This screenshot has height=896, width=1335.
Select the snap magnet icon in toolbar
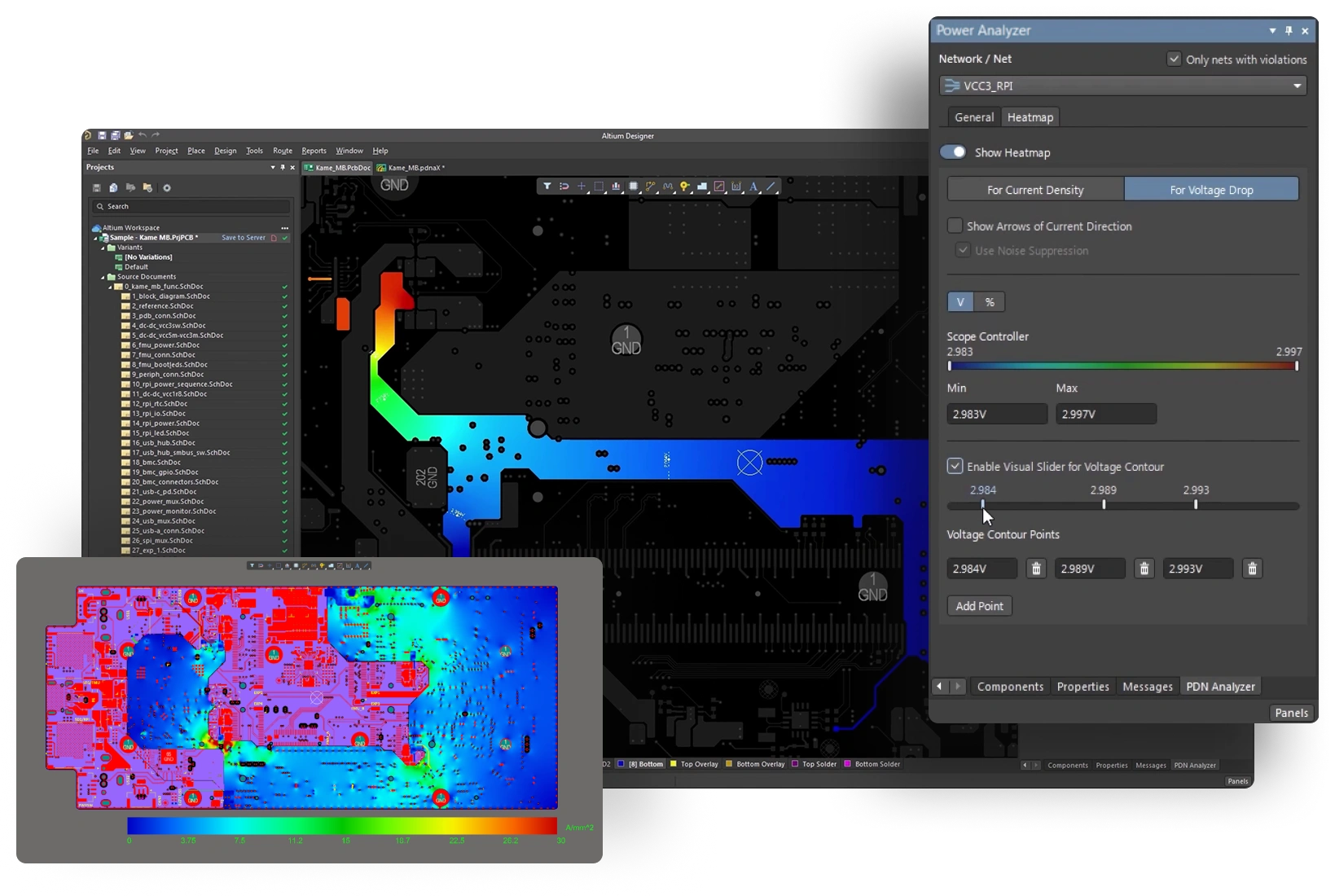pyautogui.click(x=564, y=187)
